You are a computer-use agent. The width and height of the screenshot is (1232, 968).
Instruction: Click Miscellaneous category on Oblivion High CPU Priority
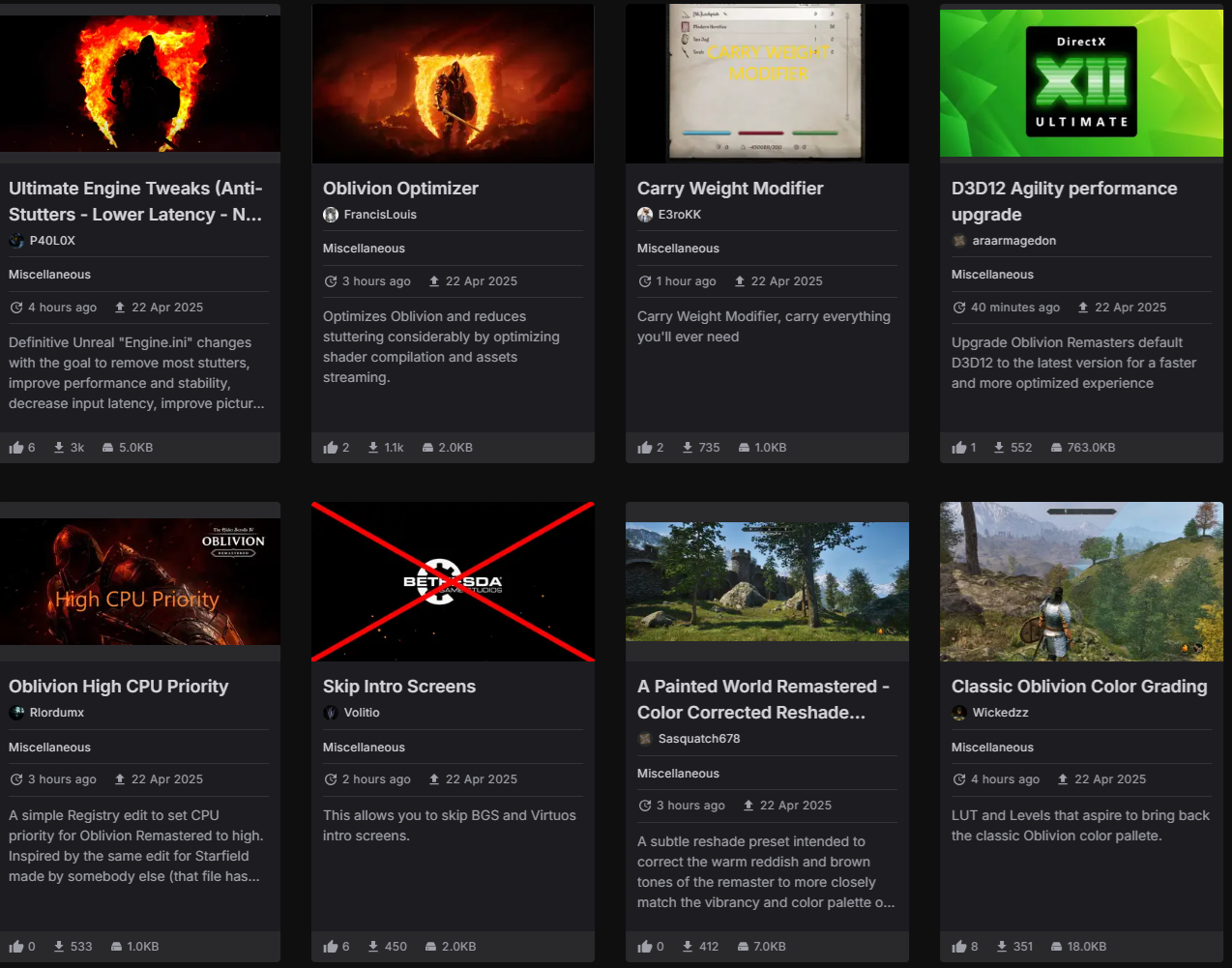49,748
